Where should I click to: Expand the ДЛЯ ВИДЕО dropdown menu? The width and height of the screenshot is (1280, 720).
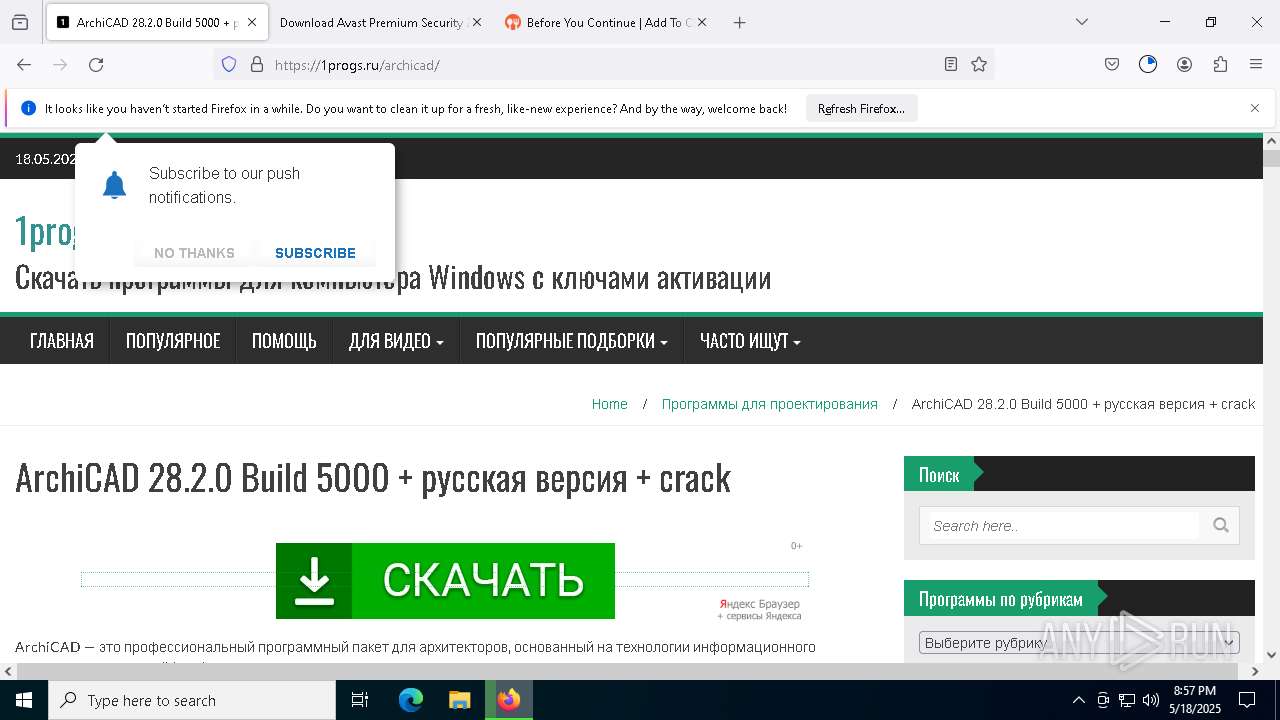pyautogui.click(x=396, y=341)
